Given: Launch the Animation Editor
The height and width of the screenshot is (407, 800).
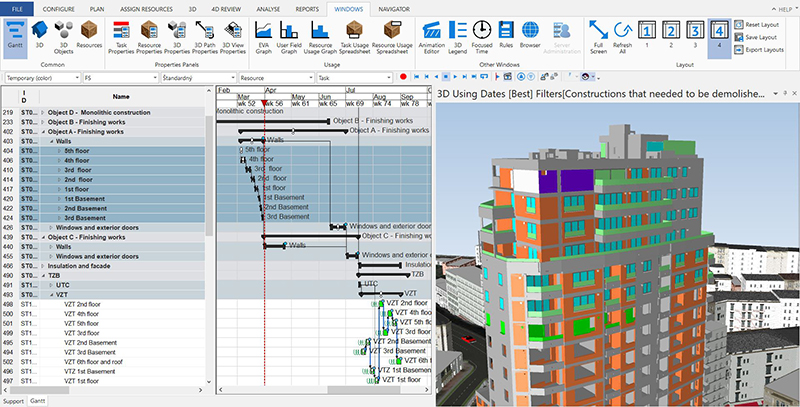Looking at the screenshot, I should [x=433, y=38].
